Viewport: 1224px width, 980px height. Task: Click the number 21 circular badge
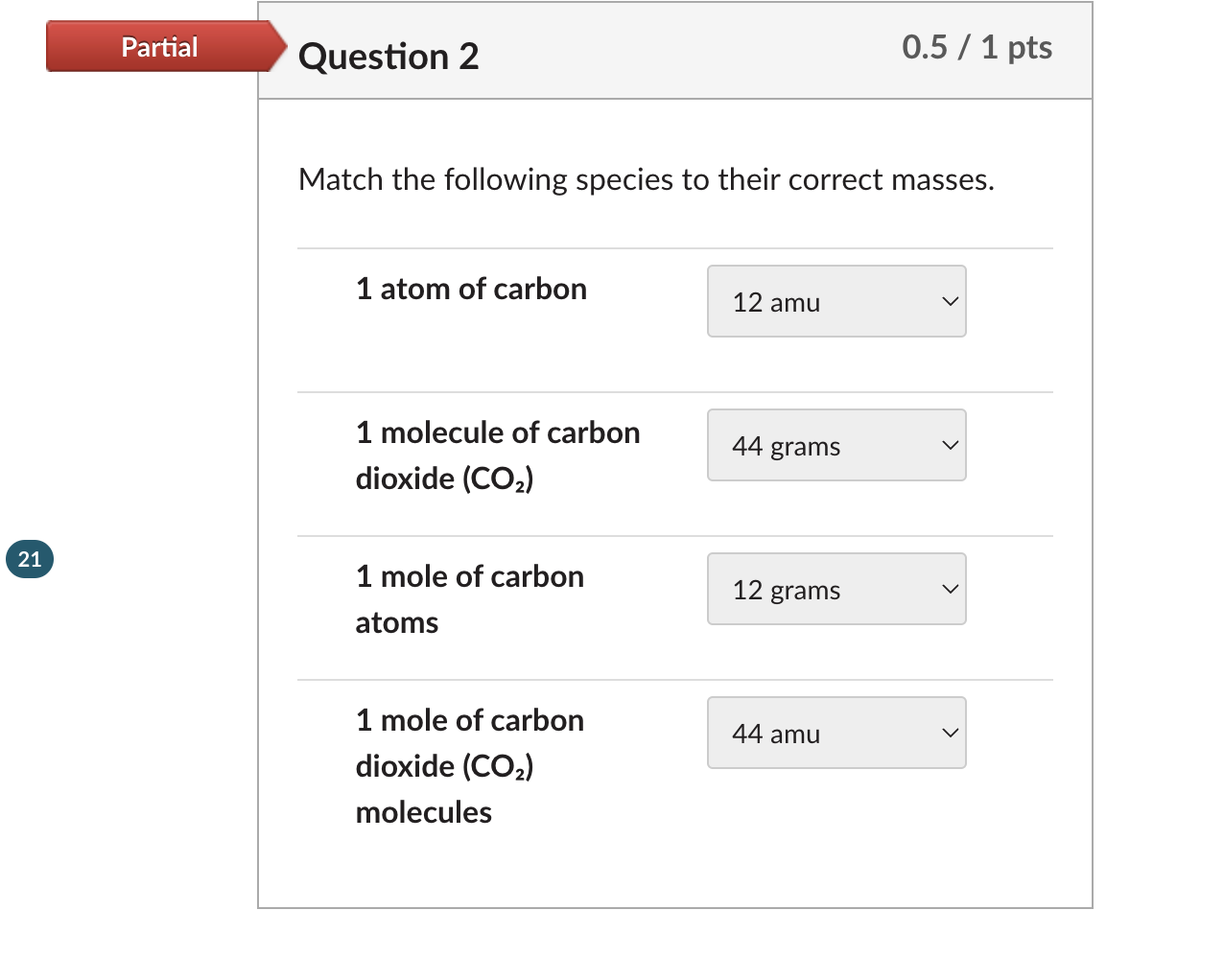click(x=30, y=559)
